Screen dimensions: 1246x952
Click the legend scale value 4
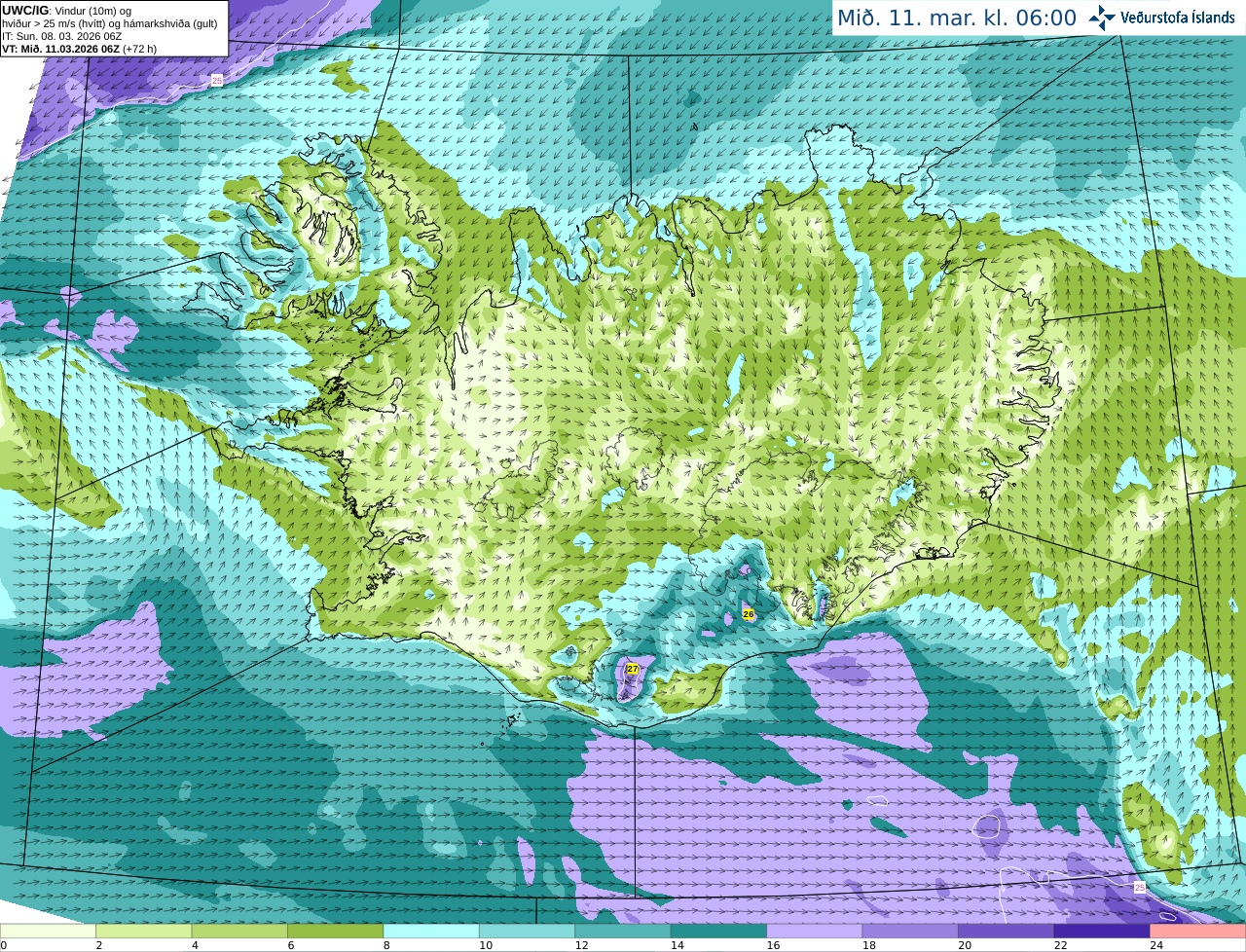[x=195, y=945]
